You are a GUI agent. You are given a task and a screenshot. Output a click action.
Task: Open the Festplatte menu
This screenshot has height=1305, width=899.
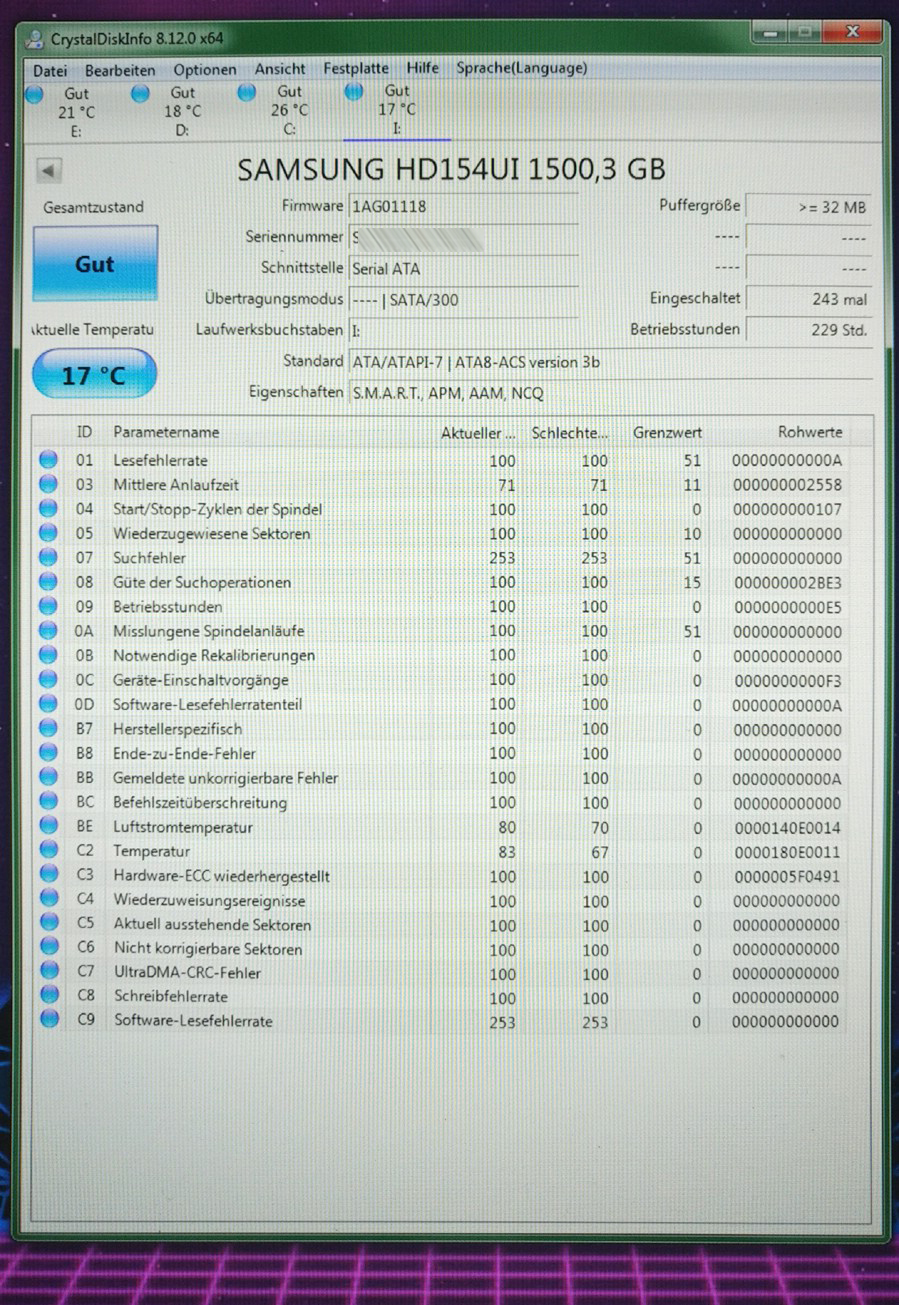(356, 69)
